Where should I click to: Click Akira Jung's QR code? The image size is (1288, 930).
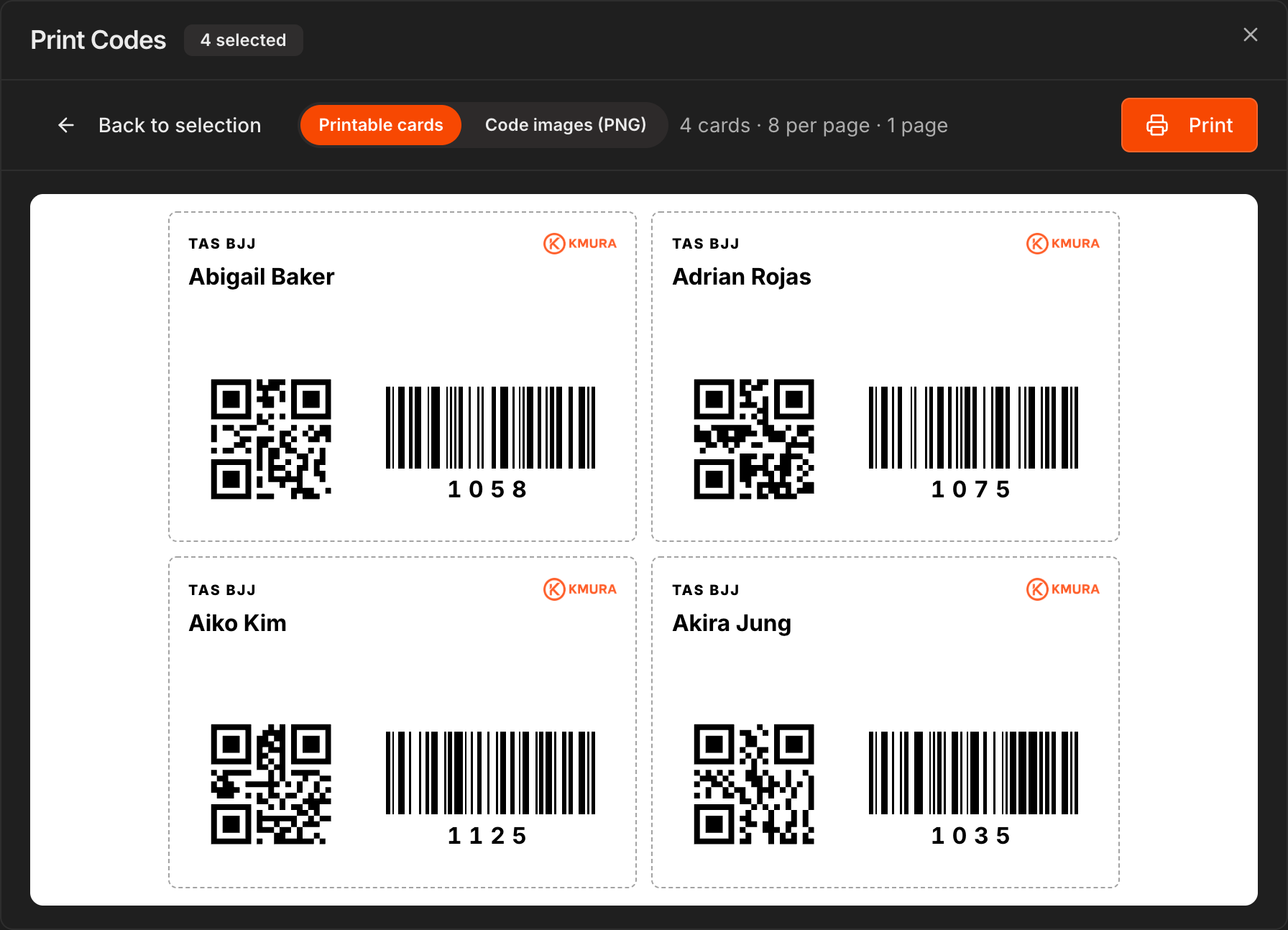754,784
